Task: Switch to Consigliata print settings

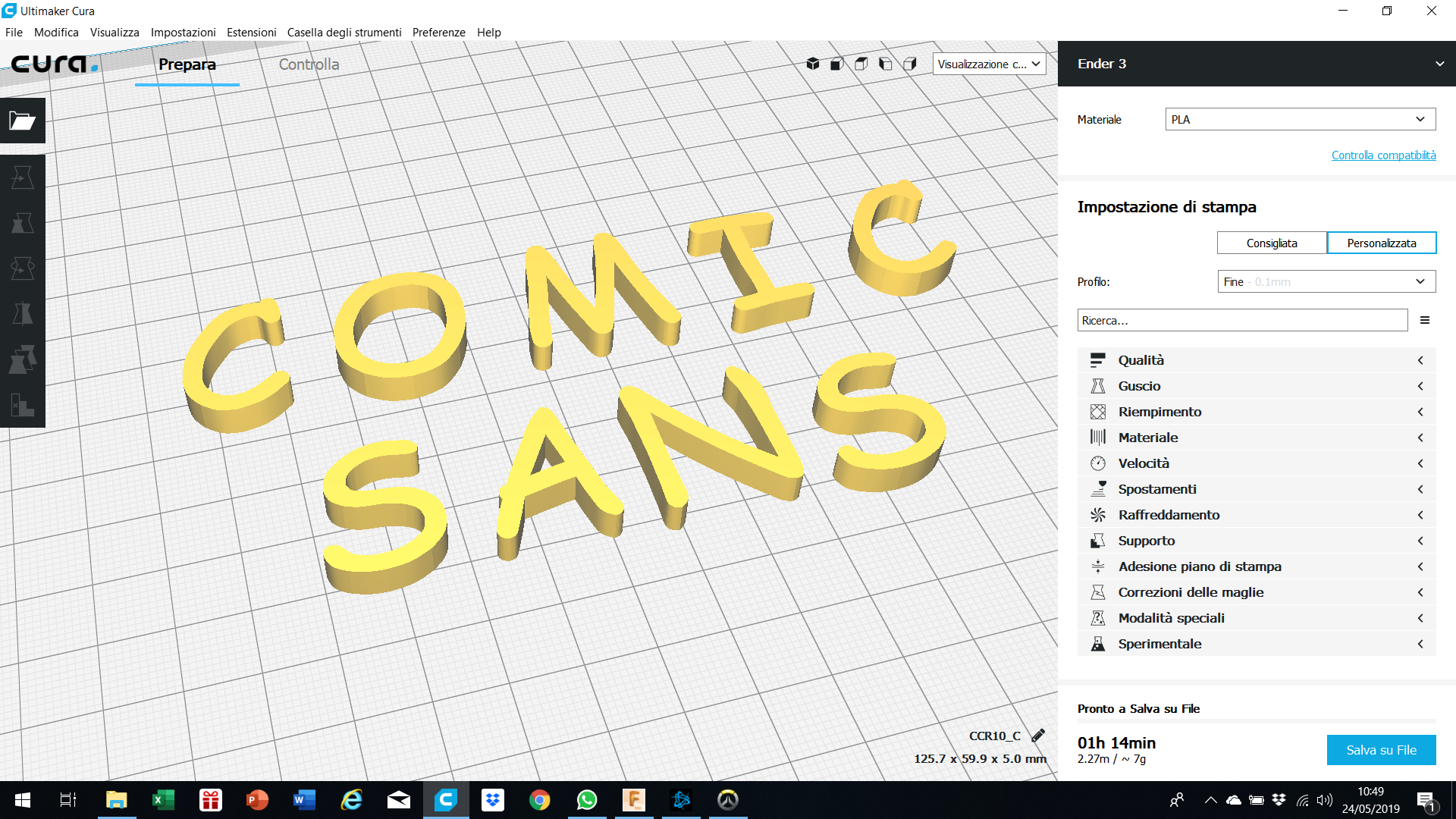Action: pos(1272,243)
